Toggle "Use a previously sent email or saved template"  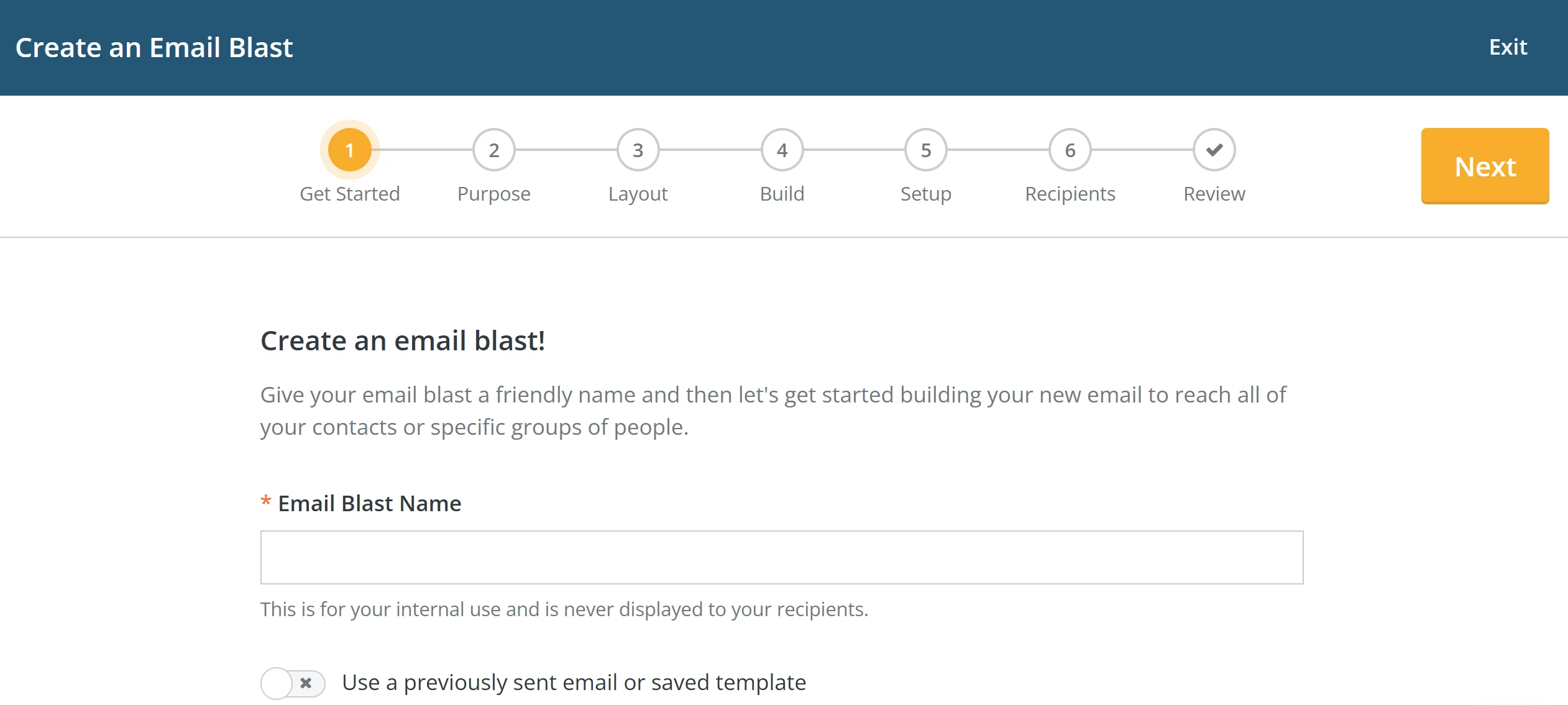[x=292, y=683]
